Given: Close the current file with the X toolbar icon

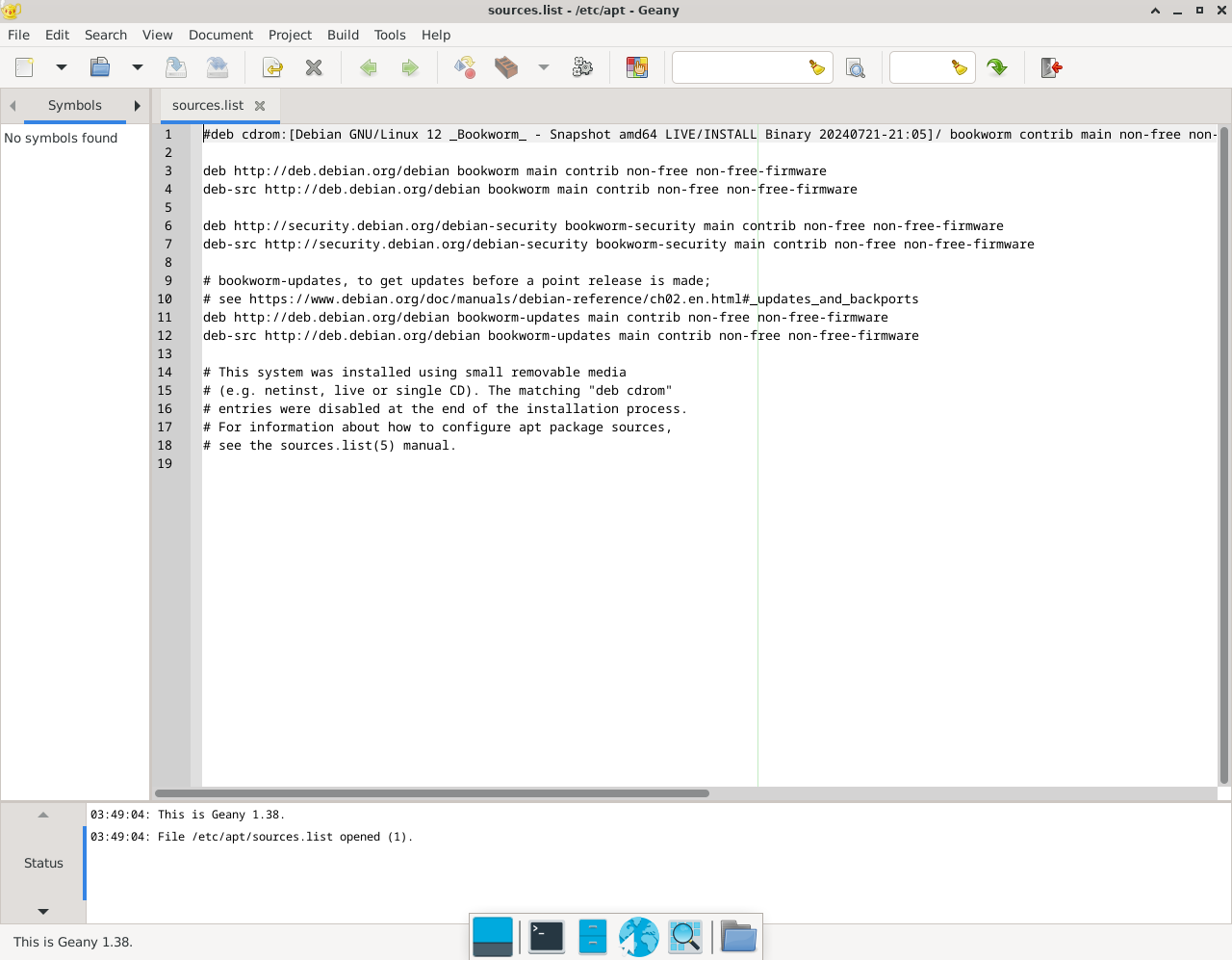Looking at the screenshot, I should [x=314, y=67].
